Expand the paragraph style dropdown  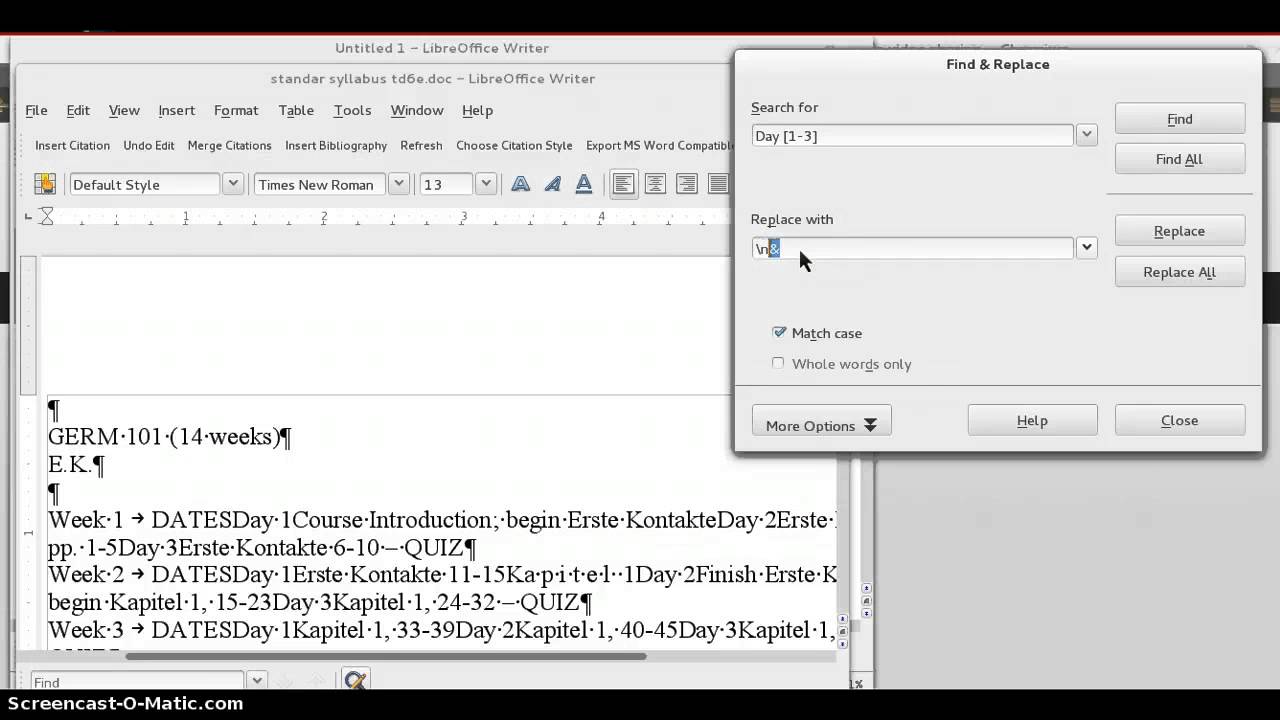(233, 184)
